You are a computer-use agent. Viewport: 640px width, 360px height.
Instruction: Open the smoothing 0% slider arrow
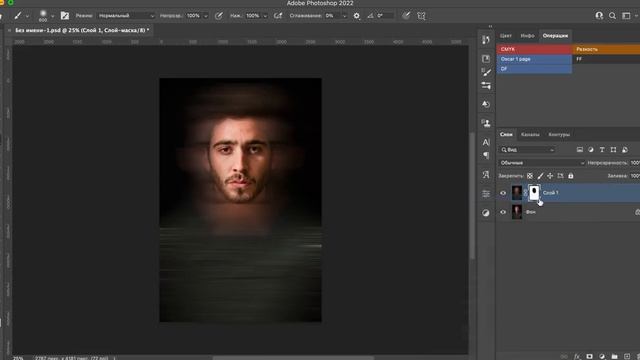(x=344, y=16)
